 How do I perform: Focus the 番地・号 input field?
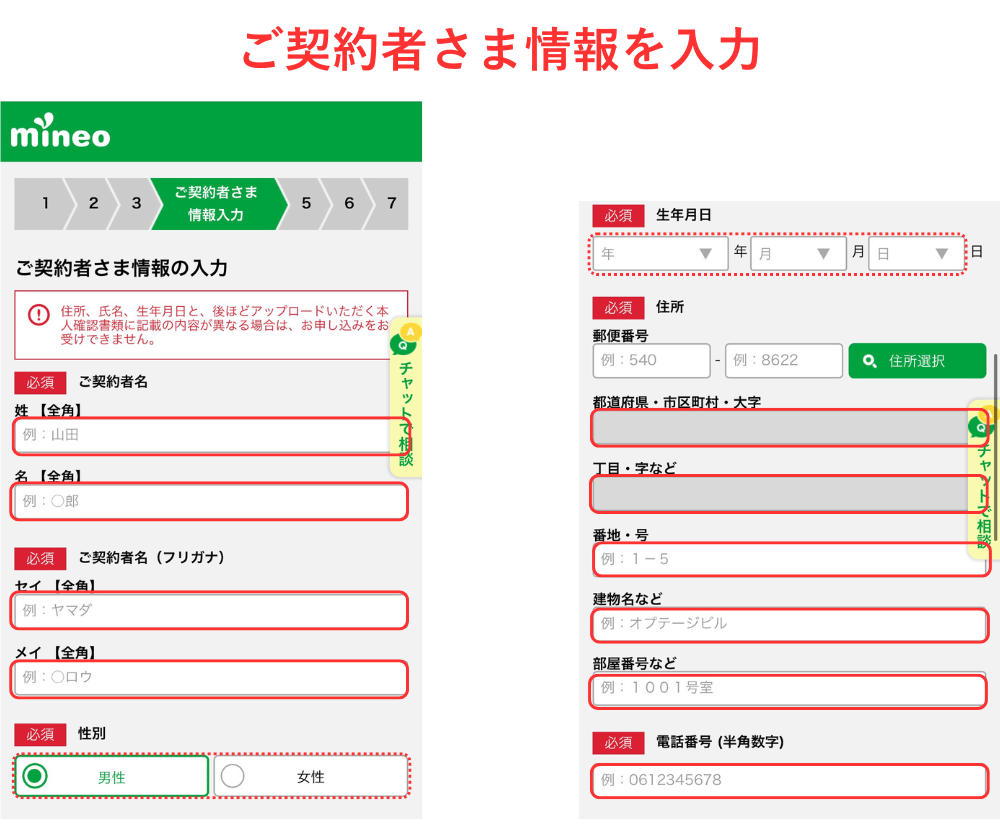pyautogui.click(x=790, y=559)
